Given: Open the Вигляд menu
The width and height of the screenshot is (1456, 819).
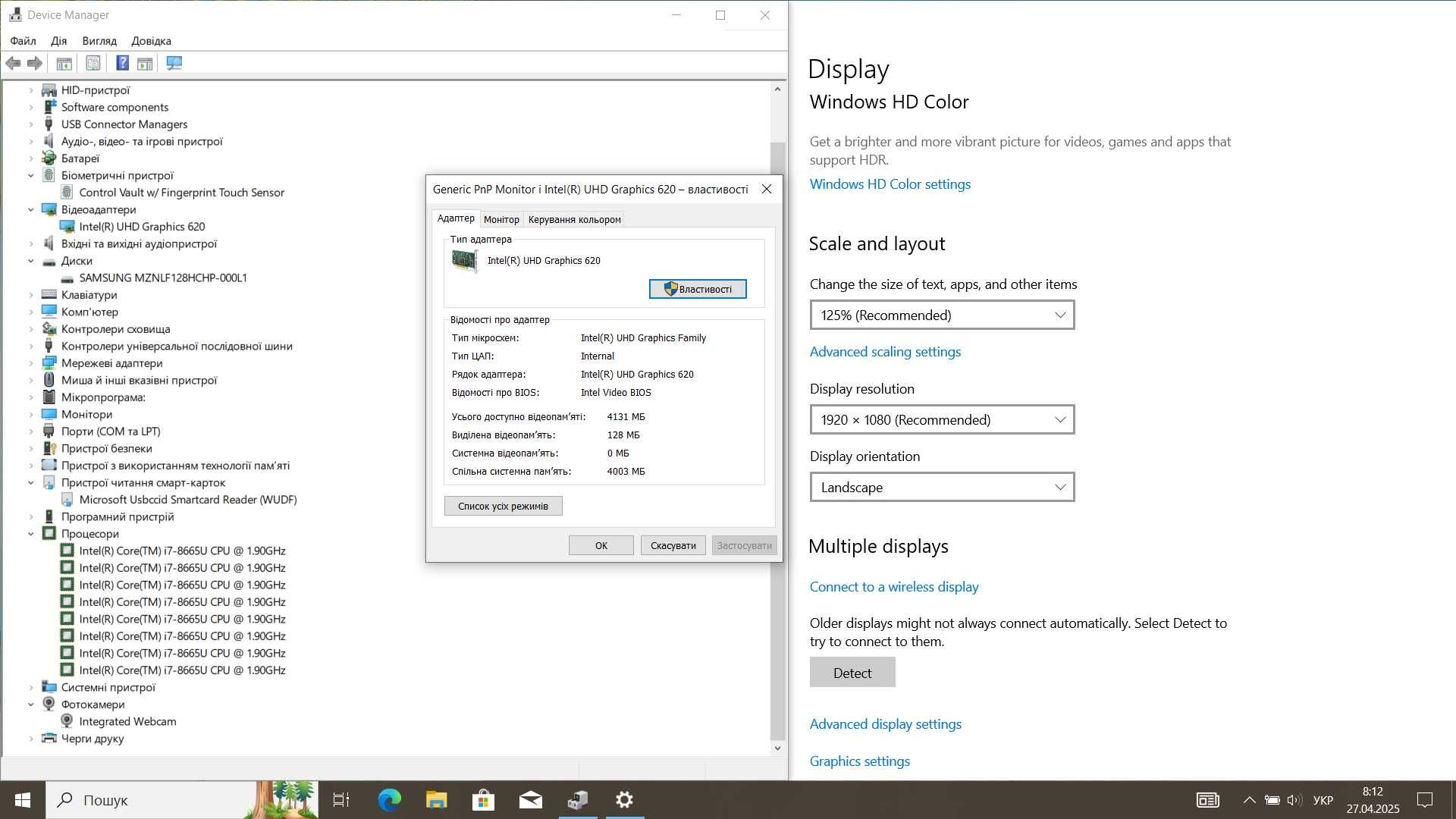Looking at the screenshot, I should click(99, 41).
